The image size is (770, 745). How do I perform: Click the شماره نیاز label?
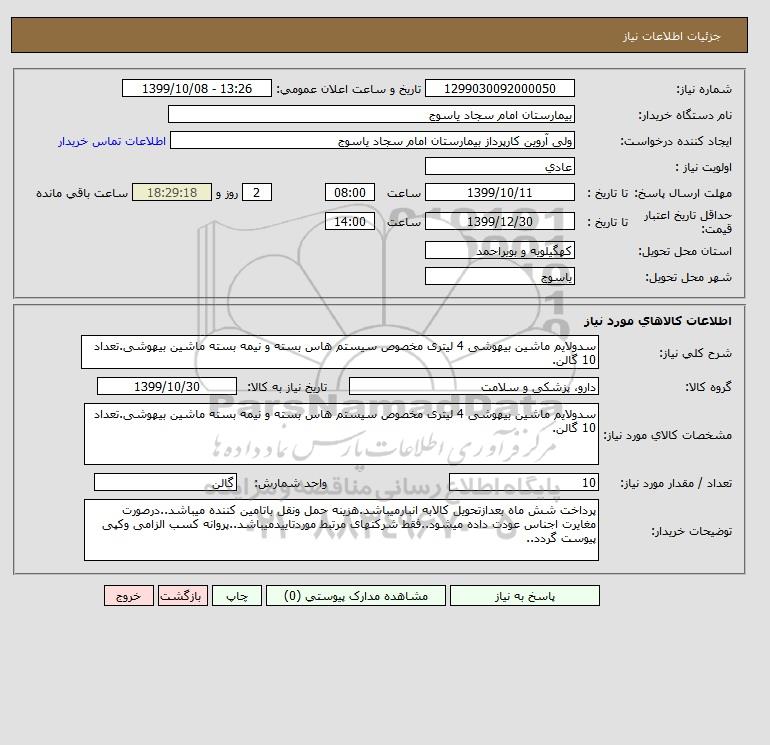(x=704, y=89)
